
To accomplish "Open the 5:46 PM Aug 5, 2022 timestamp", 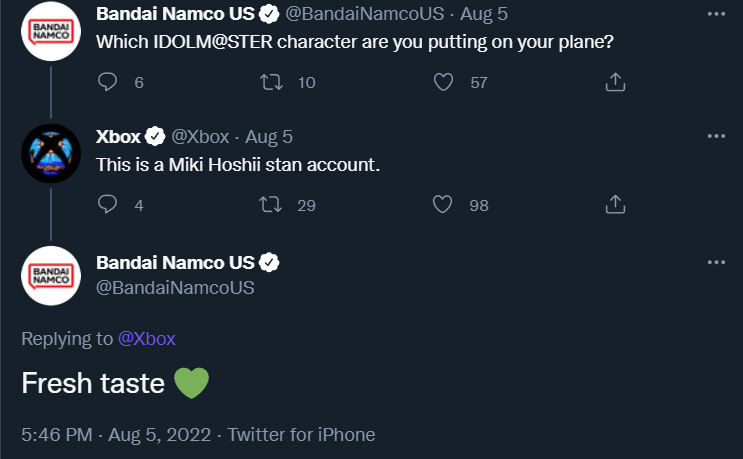I will click(115, 435).
